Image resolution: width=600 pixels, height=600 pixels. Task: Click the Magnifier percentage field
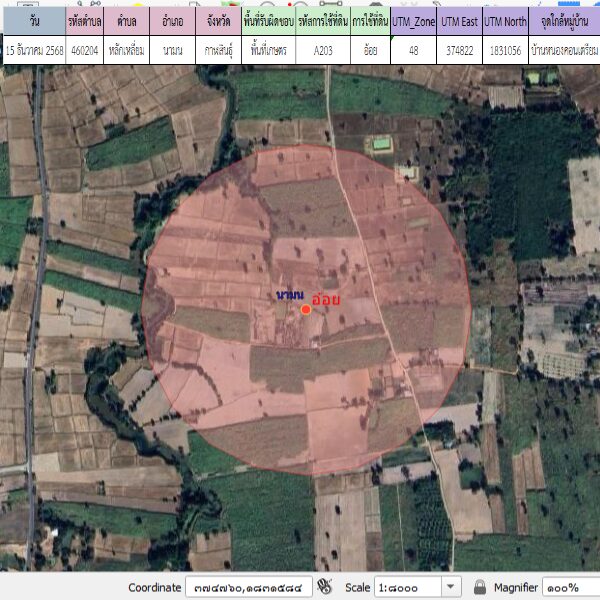click(570, 587)
